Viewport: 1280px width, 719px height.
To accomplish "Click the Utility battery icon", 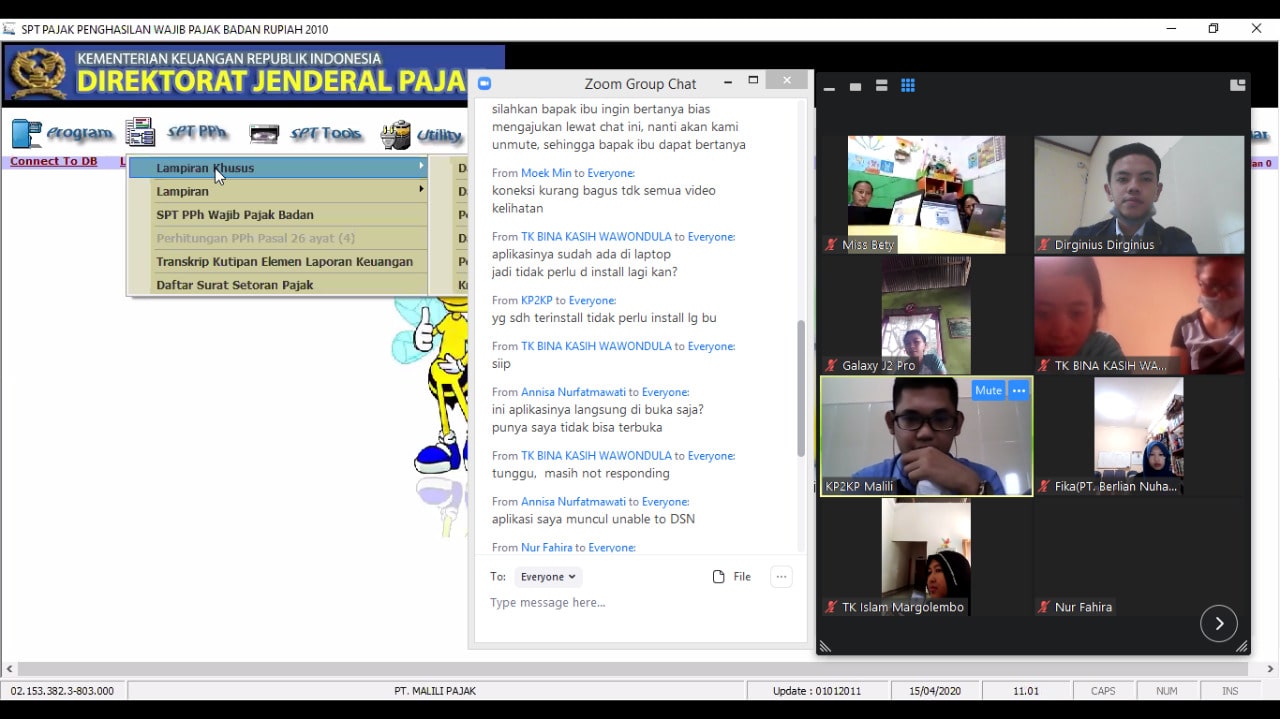I will (x=396, y=134).
